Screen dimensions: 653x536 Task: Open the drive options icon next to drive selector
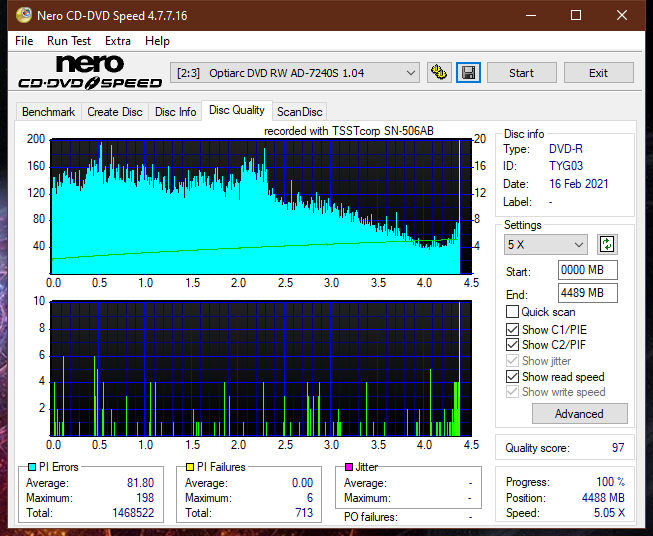(439, 73)
